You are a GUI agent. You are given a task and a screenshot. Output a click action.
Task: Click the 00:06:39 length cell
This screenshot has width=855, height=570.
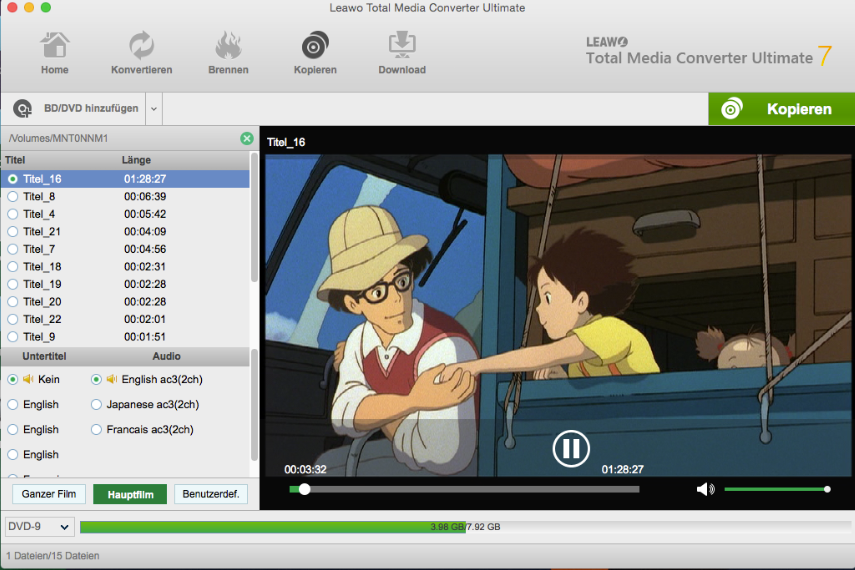tap(145, 196)
